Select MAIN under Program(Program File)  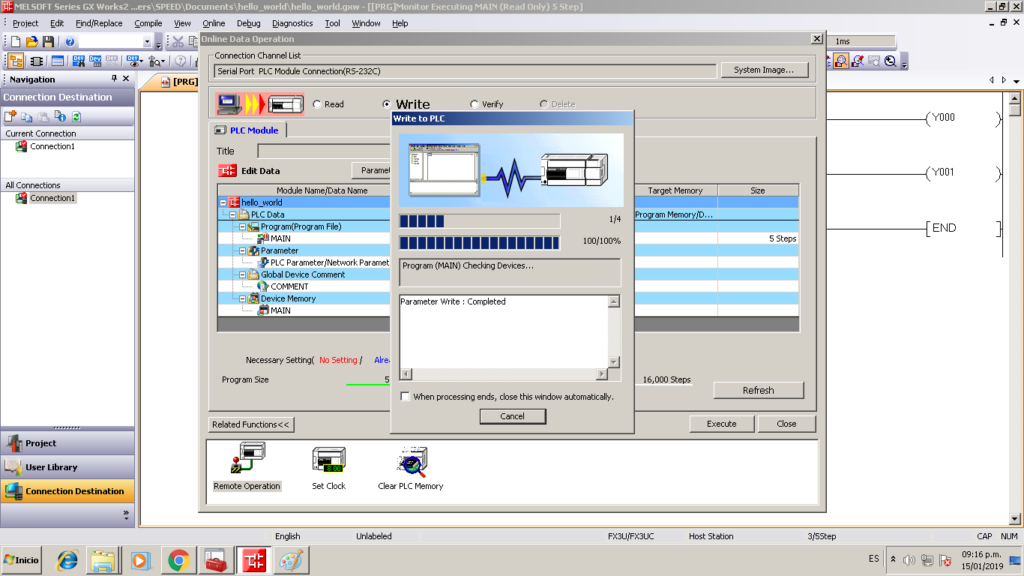280,239
